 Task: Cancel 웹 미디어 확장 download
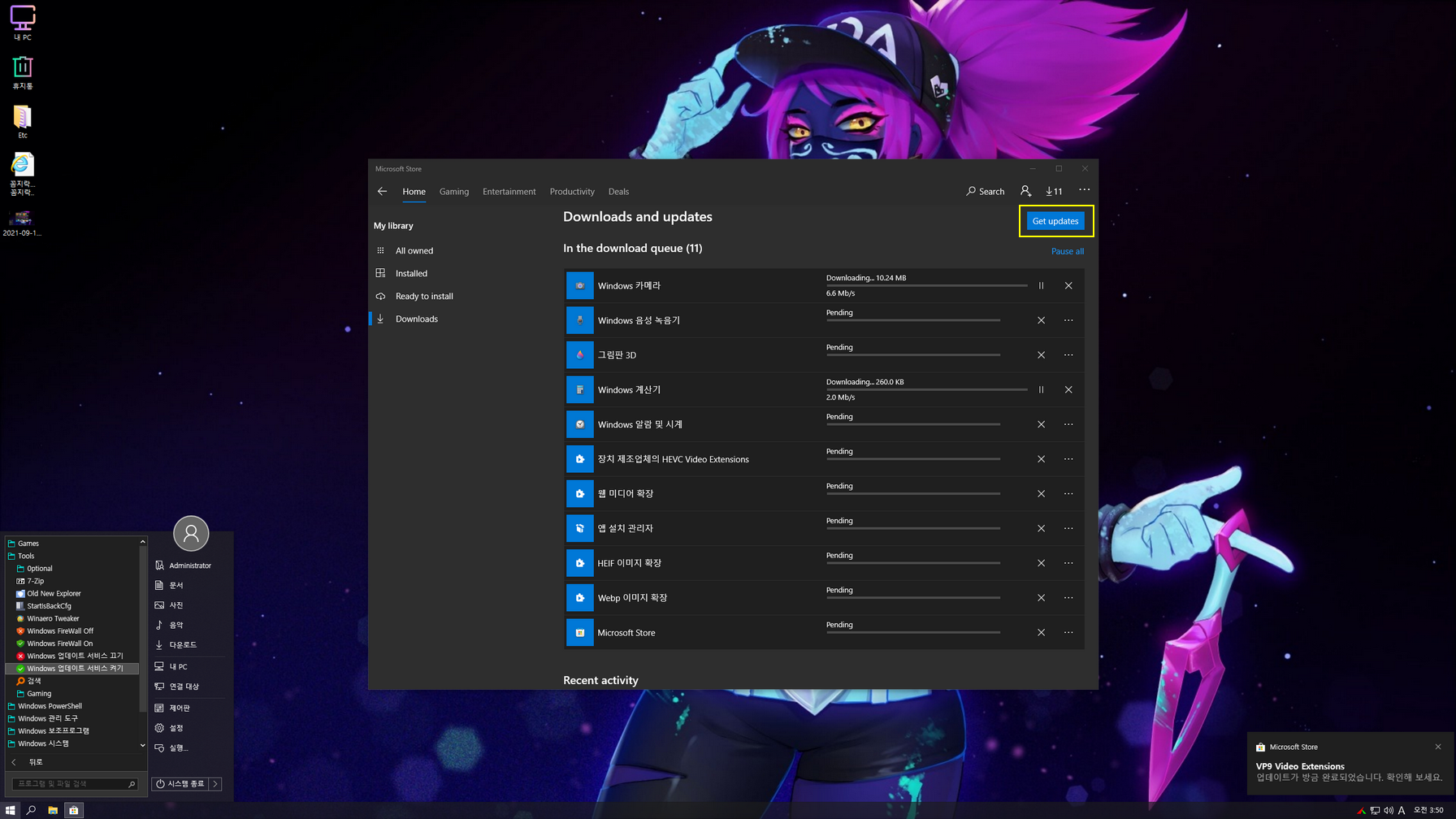tap(1041, 494)
